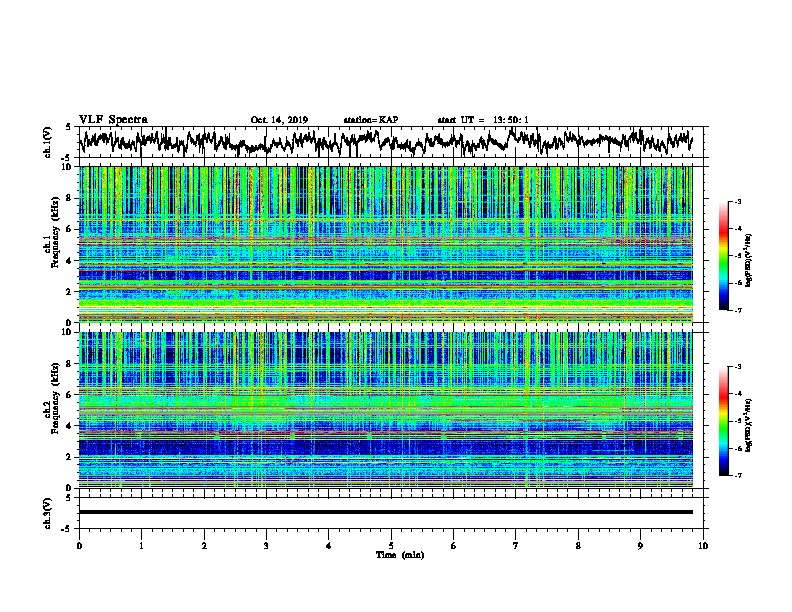Click the ch.1 voltage waveform trace
Viewport: 792px width, 612px height.
tap(386, 141)
